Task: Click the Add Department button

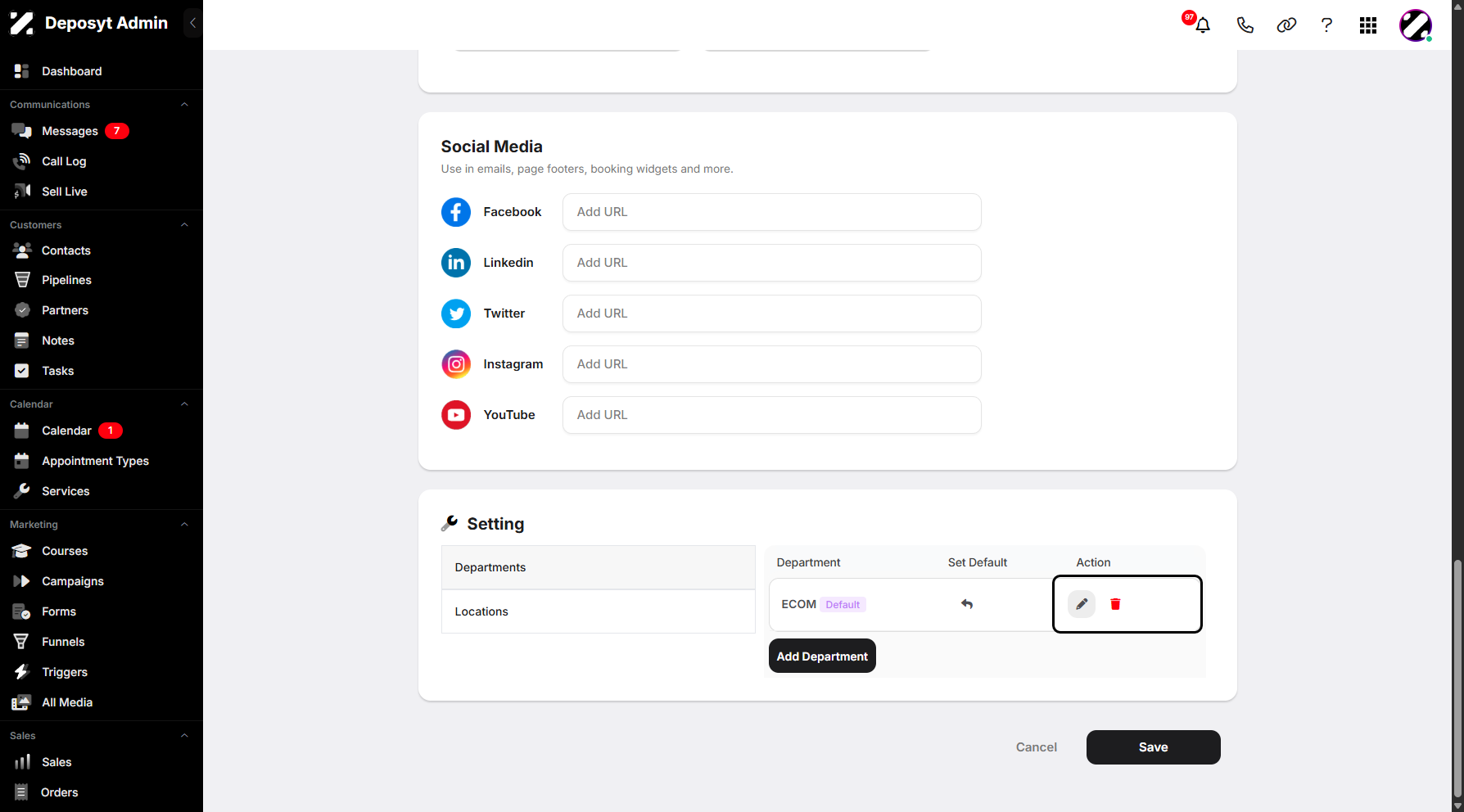Action: (x=822, y=656)
